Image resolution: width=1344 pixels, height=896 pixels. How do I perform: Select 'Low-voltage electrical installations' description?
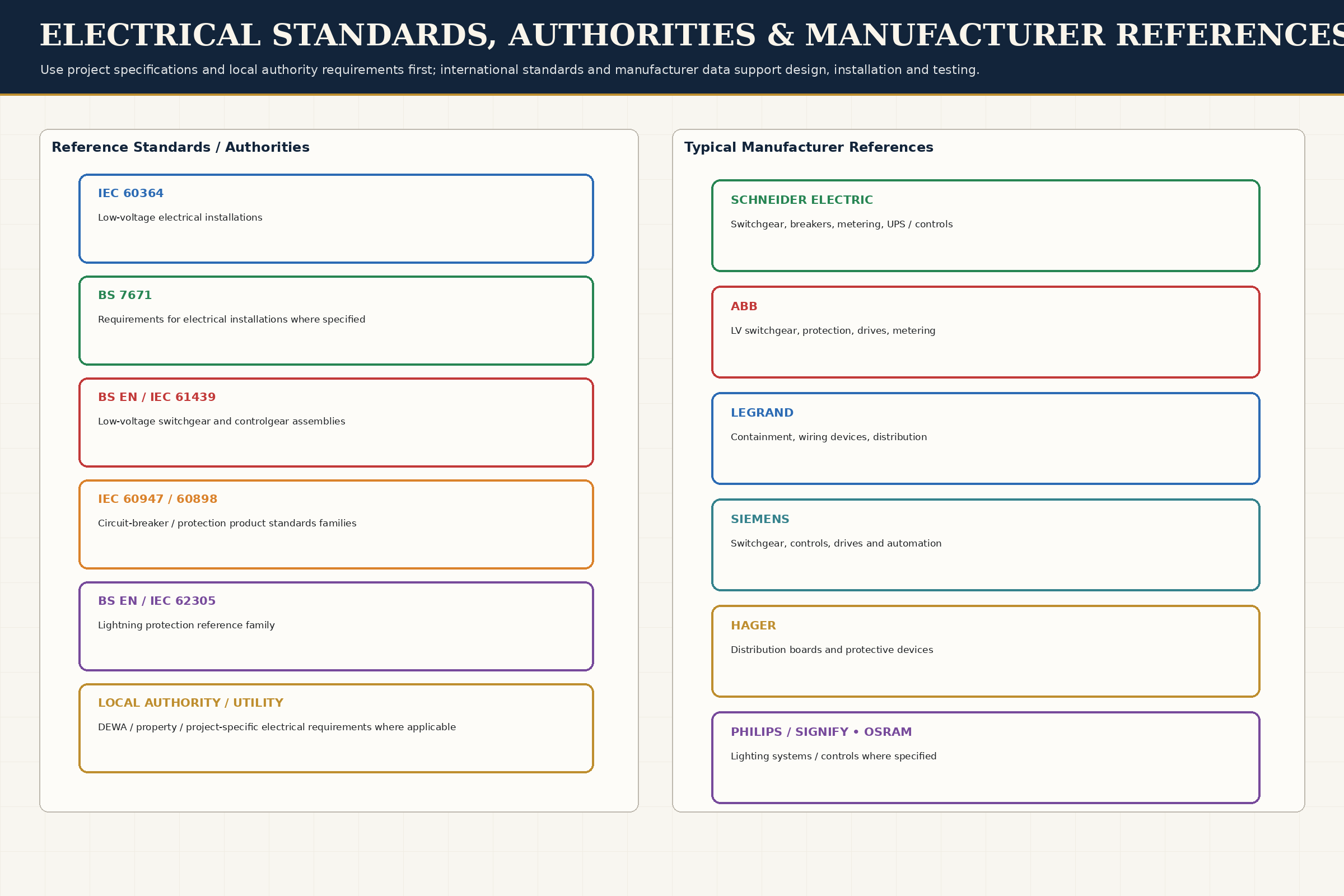click(180, 218)
